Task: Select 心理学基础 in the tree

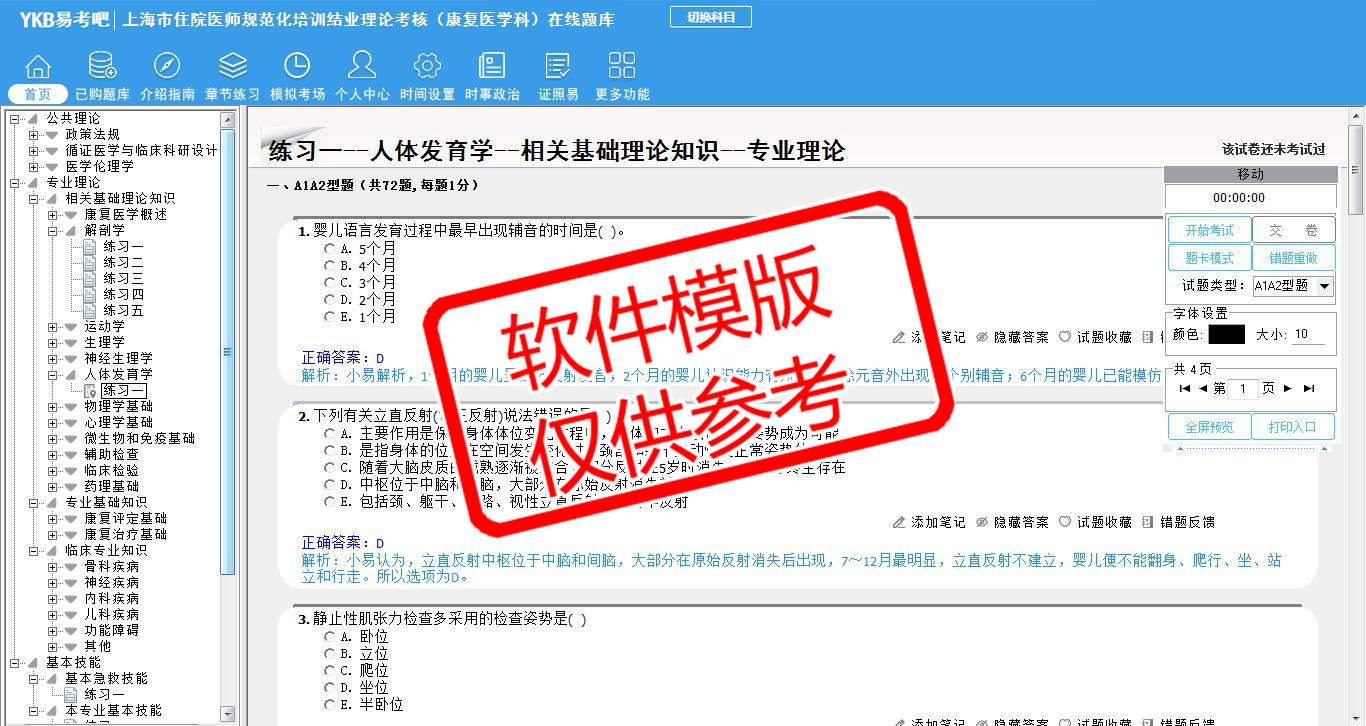Action: pos(118,423)
